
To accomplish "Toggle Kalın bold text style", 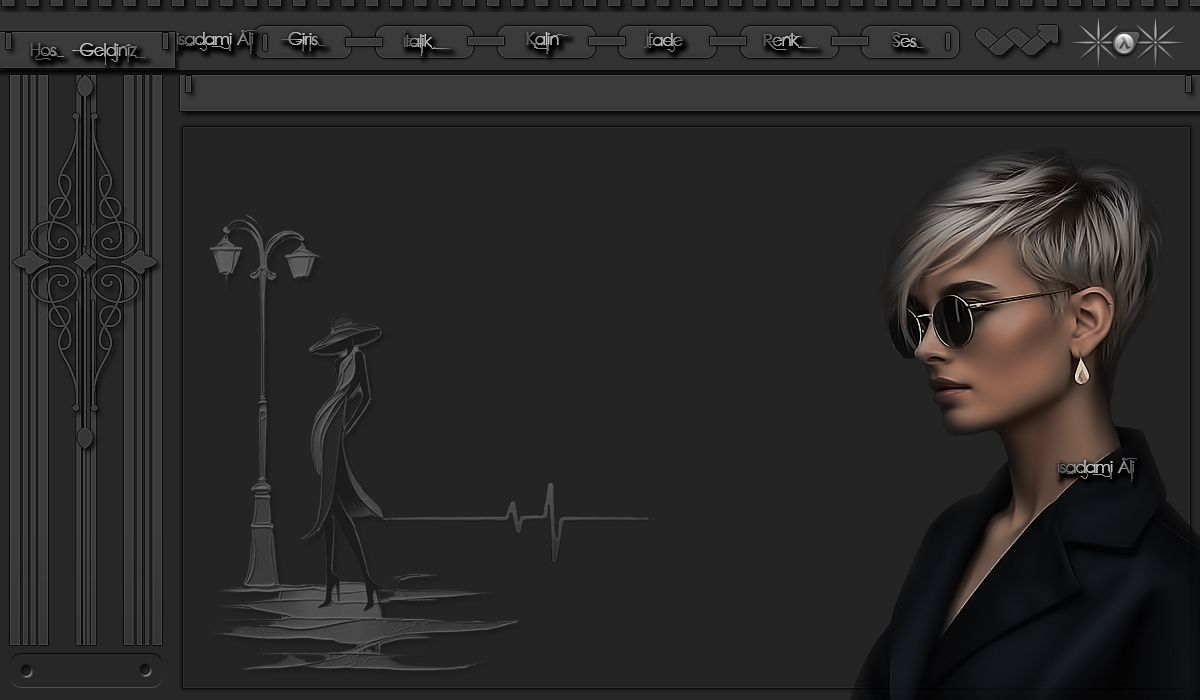I will click(546, 42).
